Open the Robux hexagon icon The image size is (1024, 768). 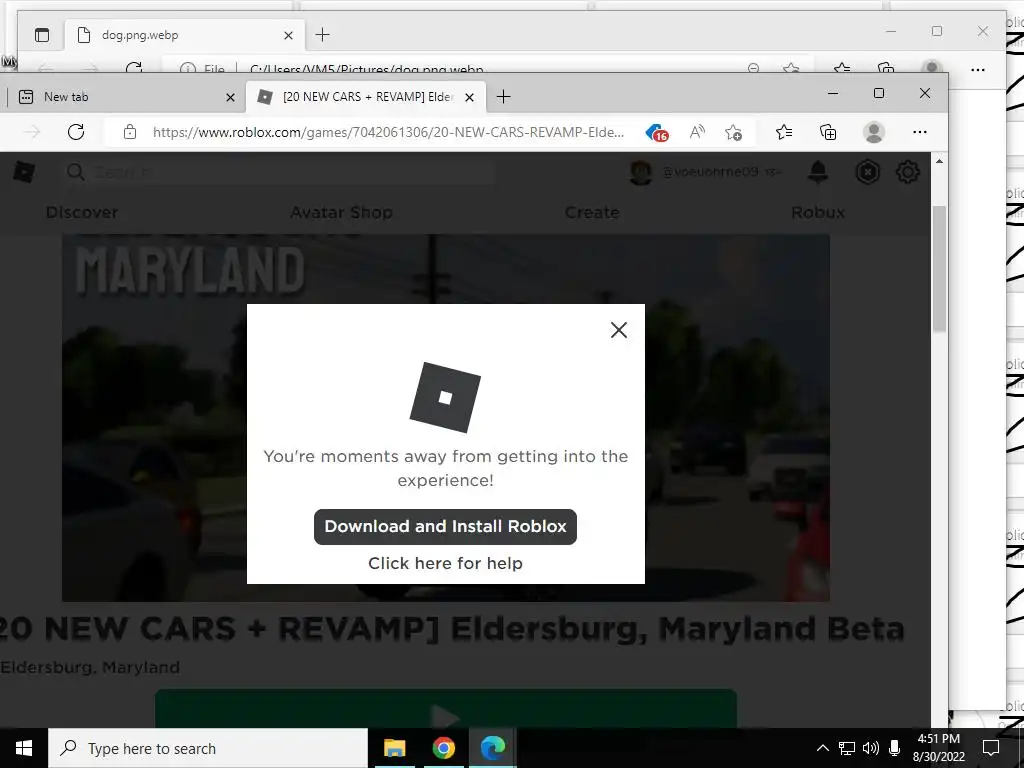pos(867,172)
